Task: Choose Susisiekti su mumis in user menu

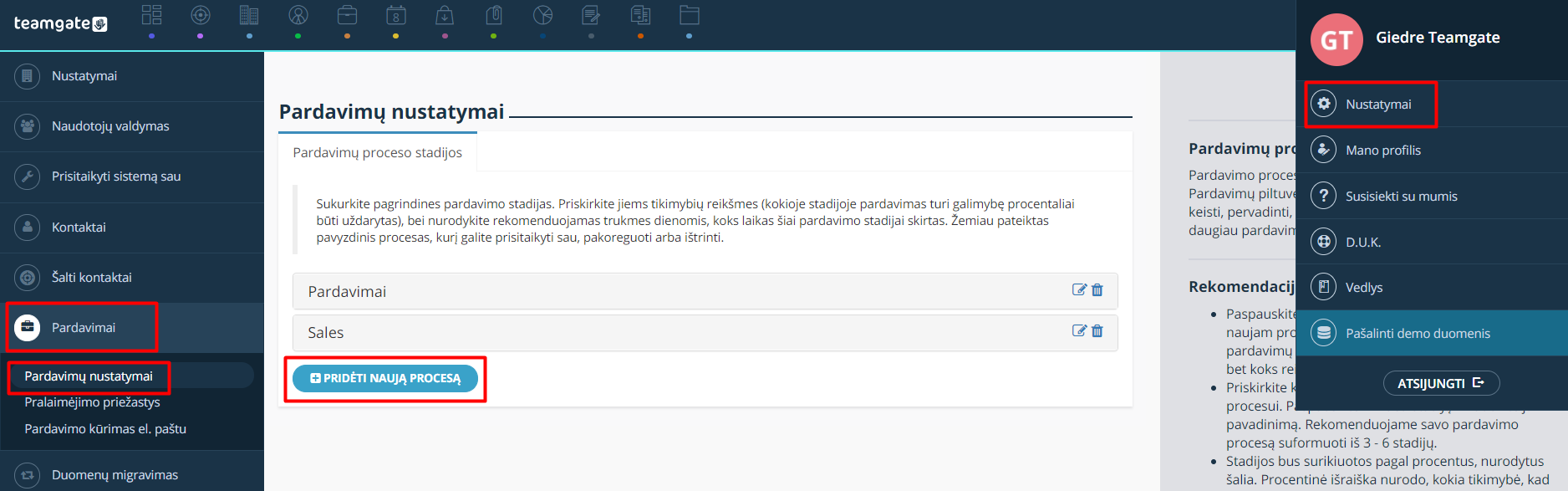Action: 1432,196
